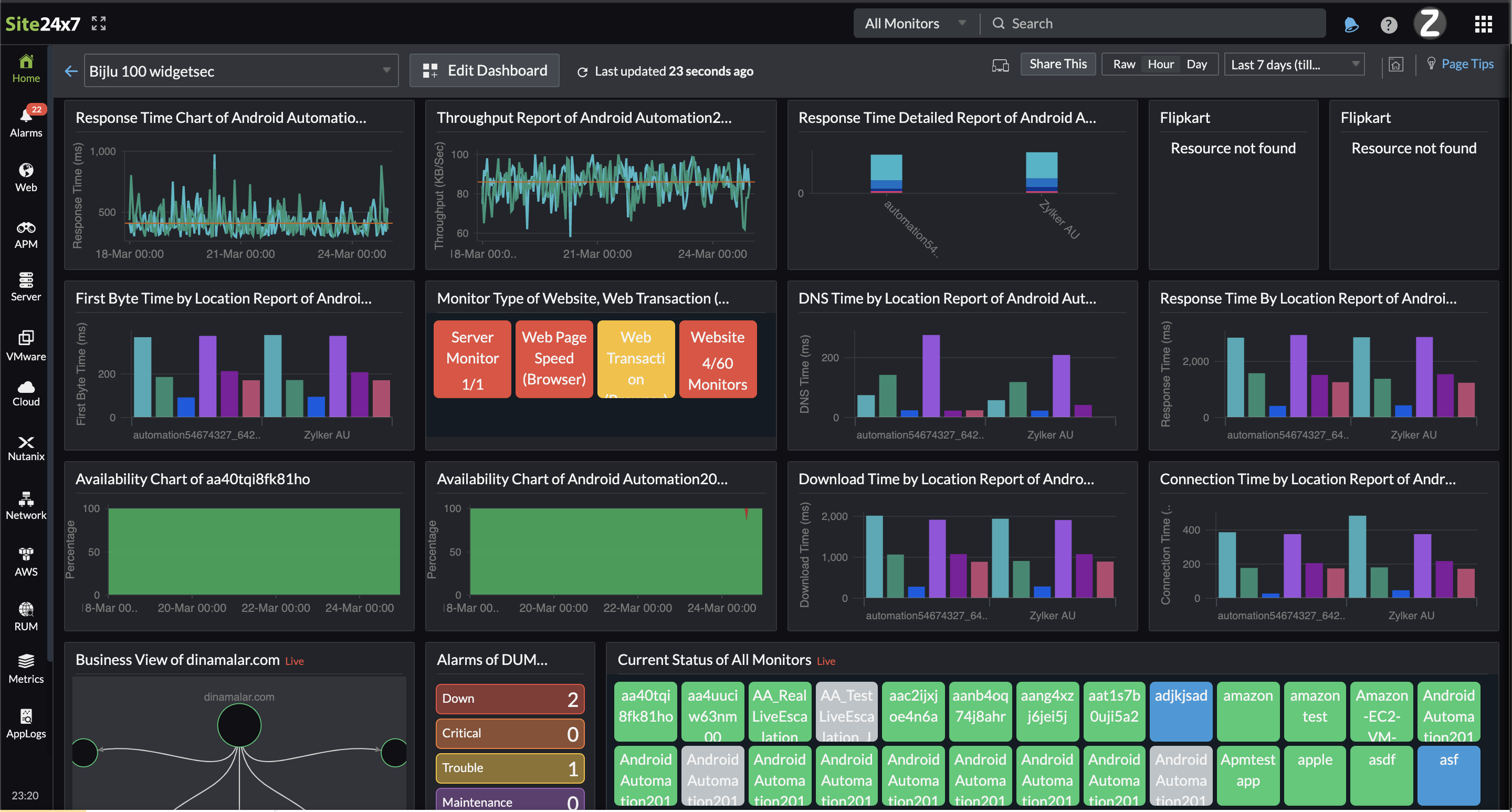Open the Nutanix monitors icon
This screenshot has height=812, width=1512.
pos(26,448)
